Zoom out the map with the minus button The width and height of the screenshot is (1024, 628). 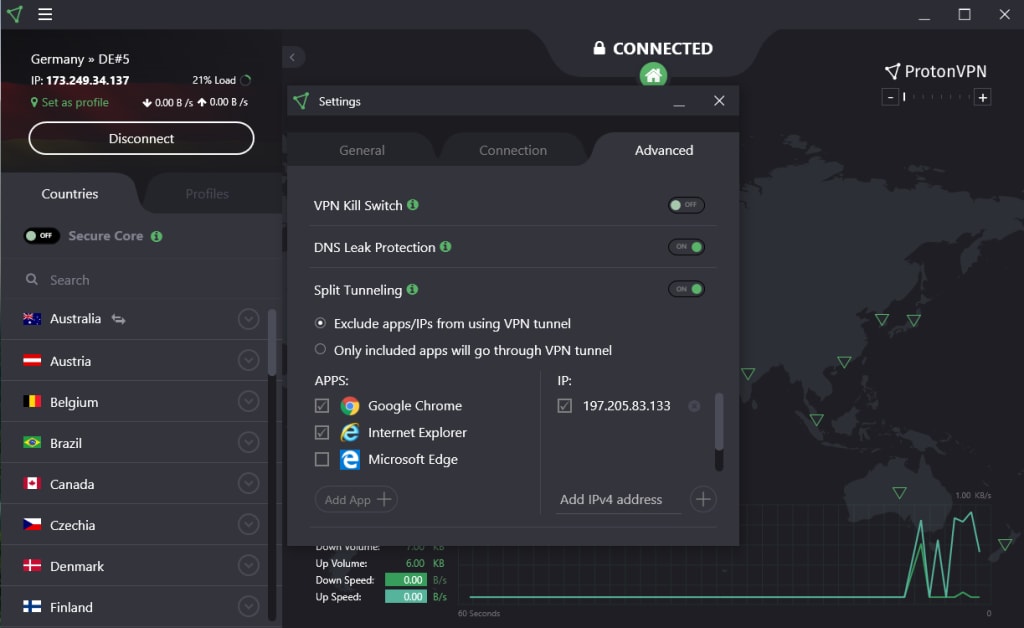[890, 97]
